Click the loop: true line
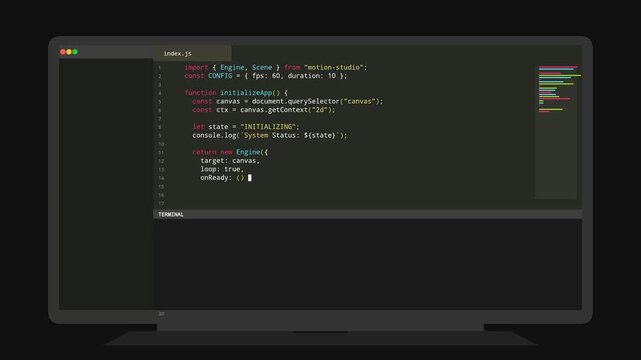The image size is (641, 360). click(x=222, y=169)
